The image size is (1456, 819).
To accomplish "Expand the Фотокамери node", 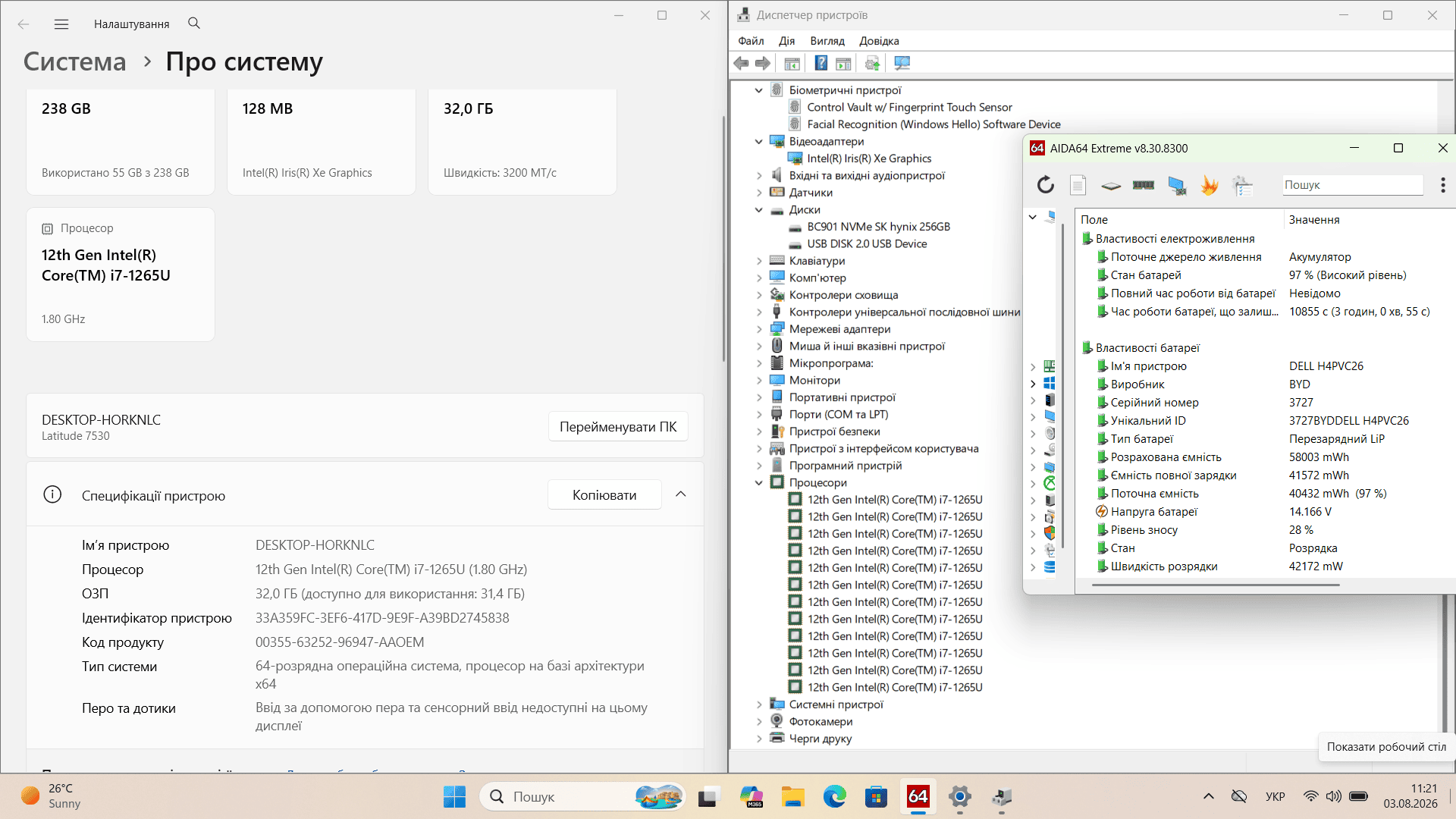I will [x=759, y=722].
